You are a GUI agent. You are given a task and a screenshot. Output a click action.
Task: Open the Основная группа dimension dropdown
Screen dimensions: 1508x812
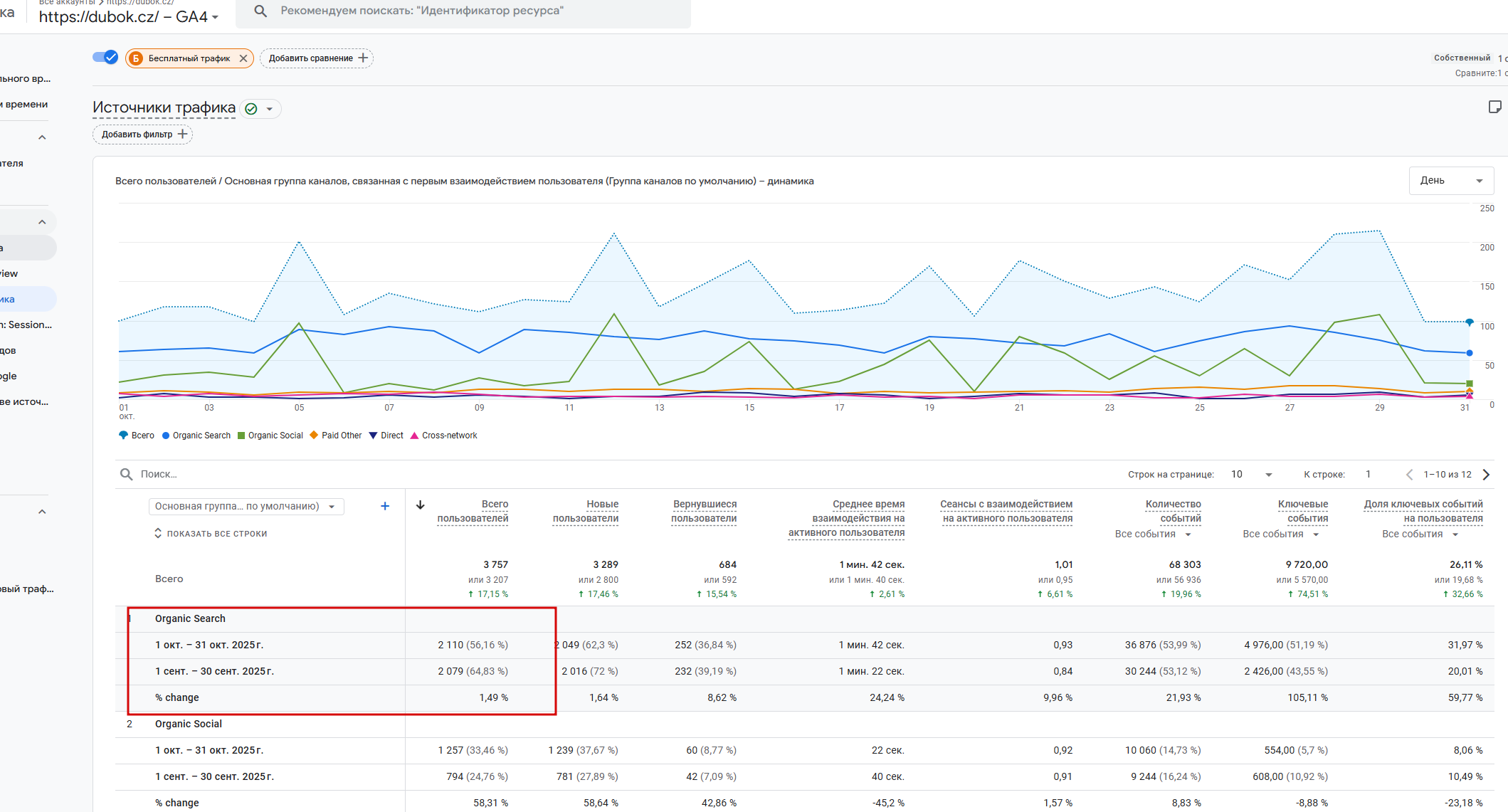point(246,506)
